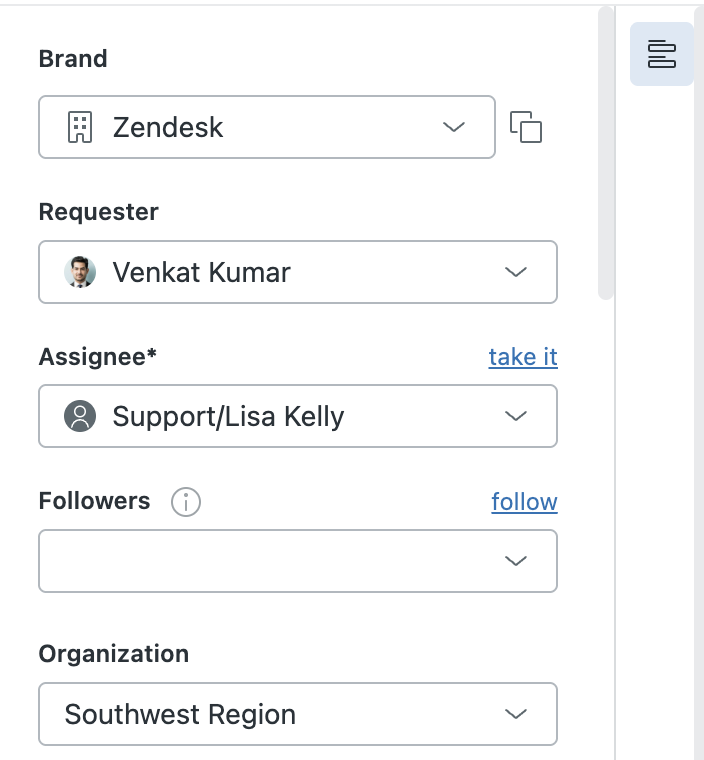The image size is (704, 760).
Task: Click the copy icon beside Brand field
Action: [526, 127]
